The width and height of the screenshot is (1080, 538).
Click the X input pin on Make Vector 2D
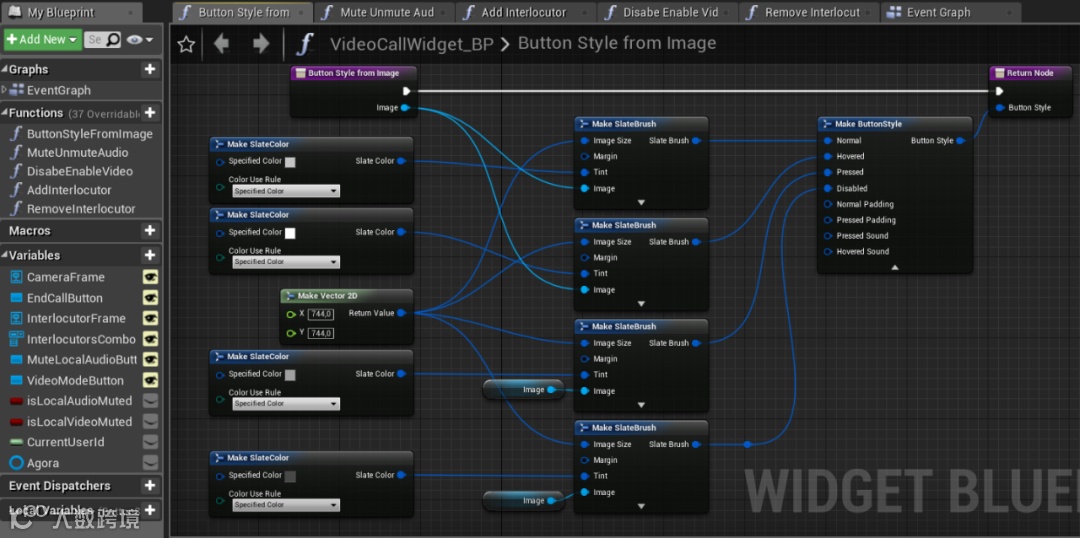(291, 313)
